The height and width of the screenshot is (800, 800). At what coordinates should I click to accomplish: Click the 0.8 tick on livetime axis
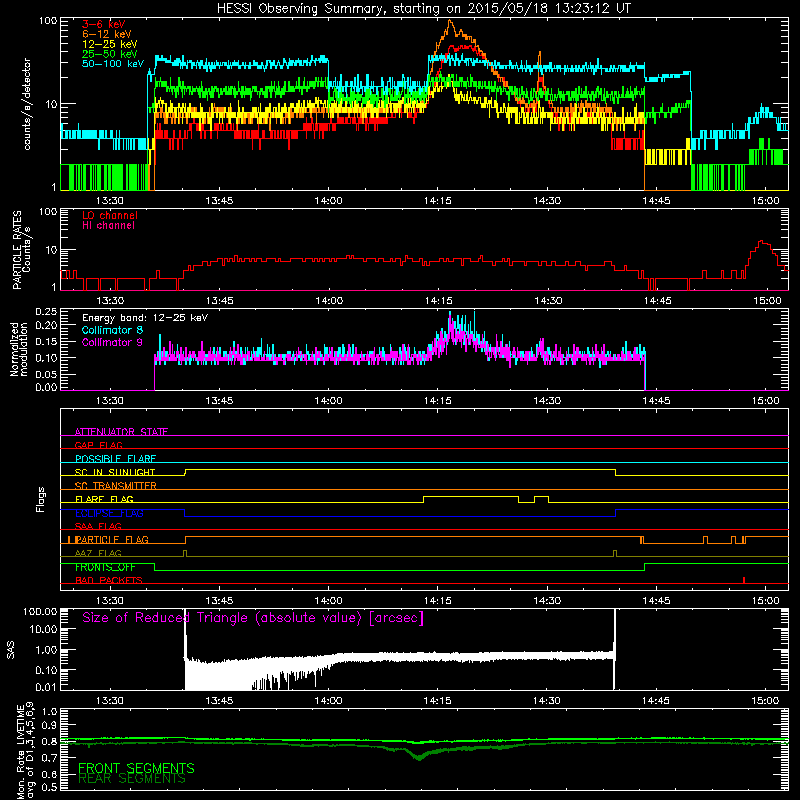tap(49, 742)
